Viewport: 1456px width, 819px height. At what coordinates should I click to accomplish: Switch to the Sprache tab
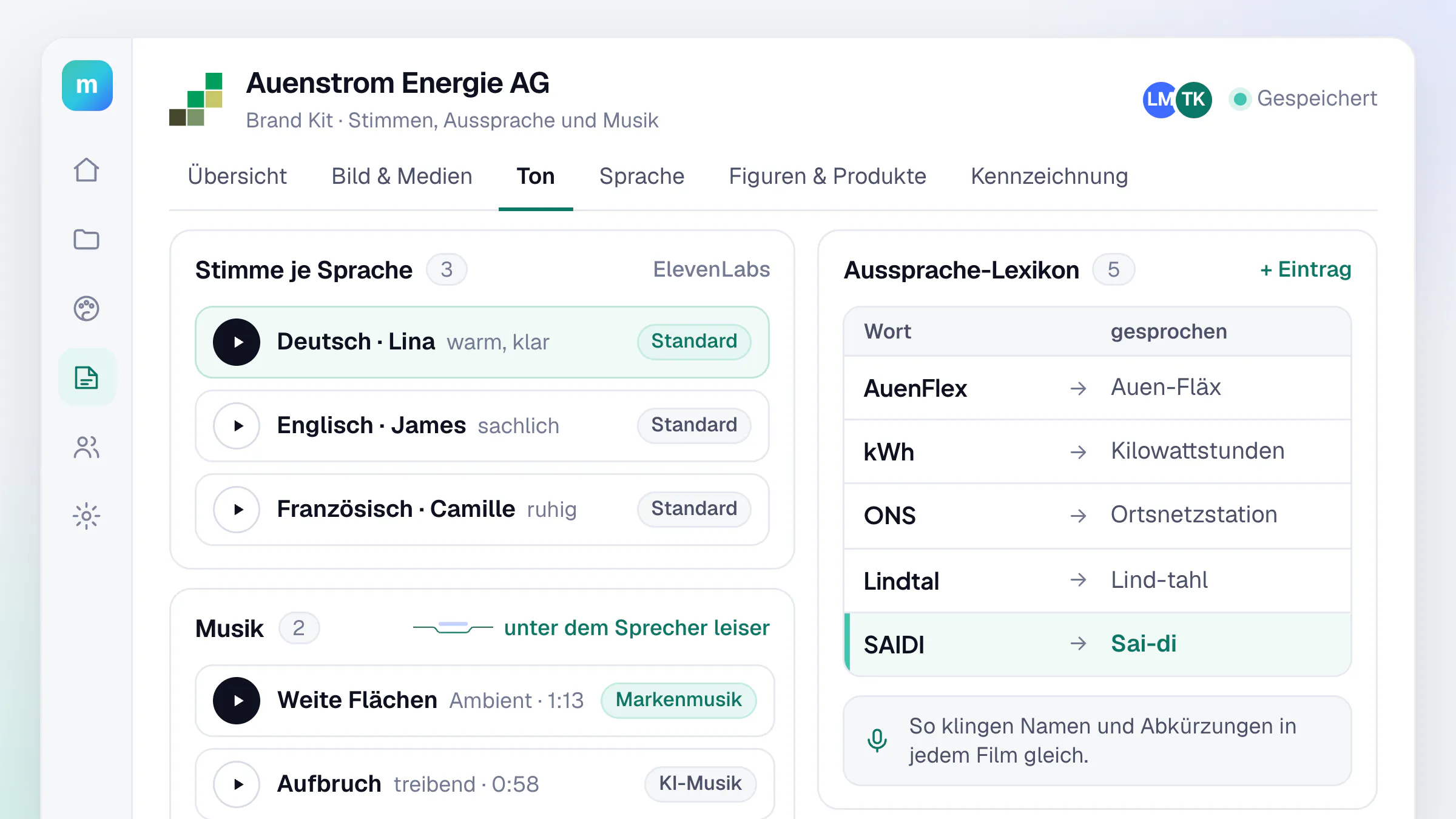[642, 176]
